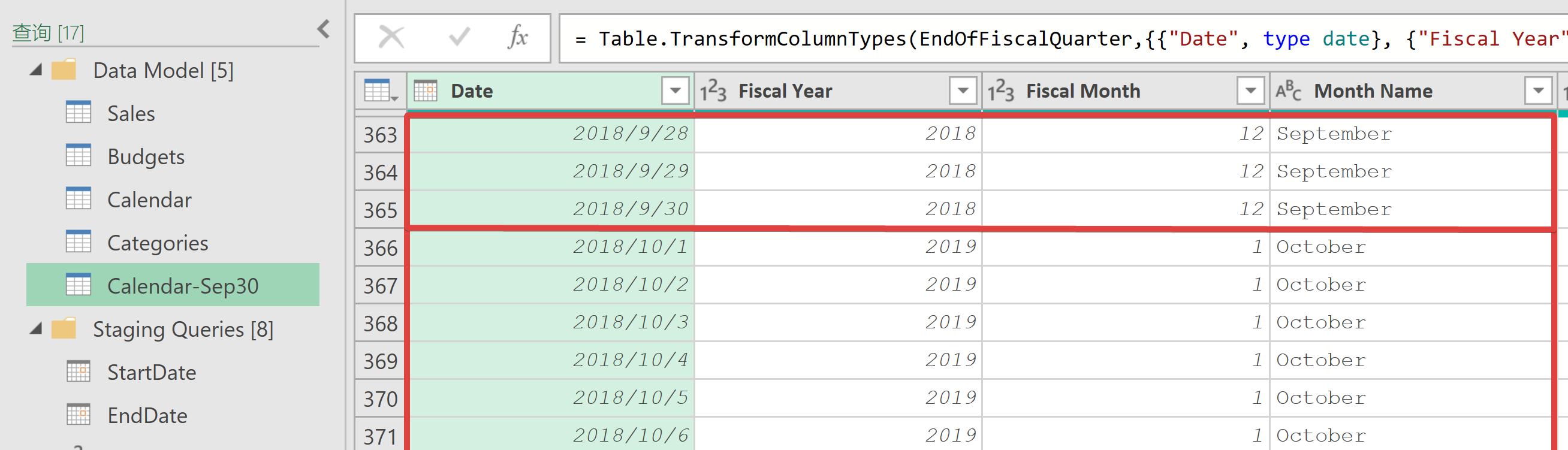The height and width of the screenshot is (450, 1568).
Task: Click into the formula bar text
Action: pos(1063,38)
